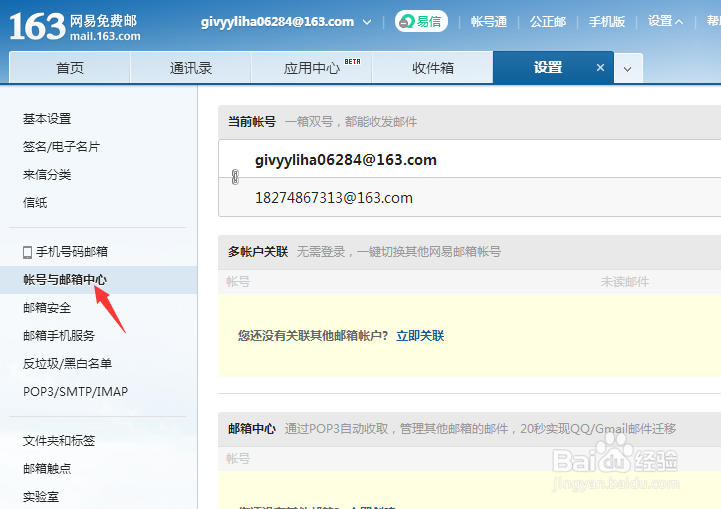Image resolution: width=721 pixels, height=509 pixels.
Task: Open 公正邮 link
Action: [x=548, y=22]
